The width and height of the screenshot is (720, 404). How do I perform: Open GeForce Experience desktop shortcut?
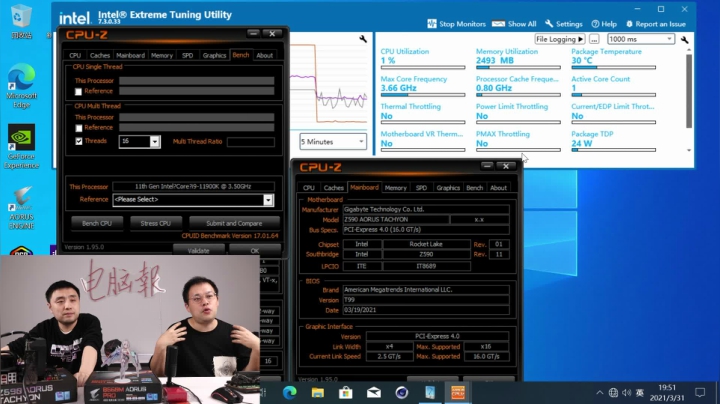pyautogui.click(x=21, y=146)
